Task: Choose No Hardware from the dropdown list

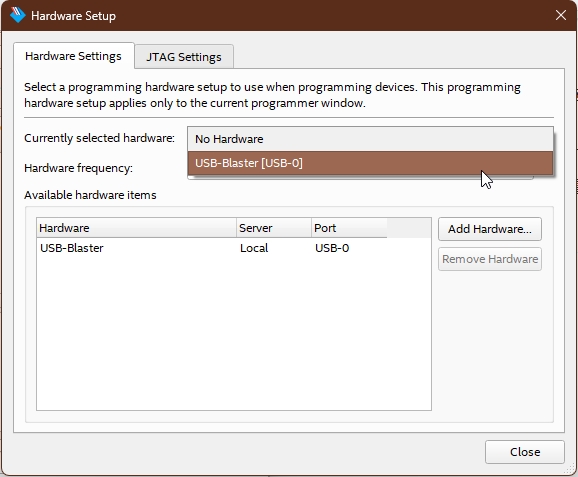Action: 370,139
